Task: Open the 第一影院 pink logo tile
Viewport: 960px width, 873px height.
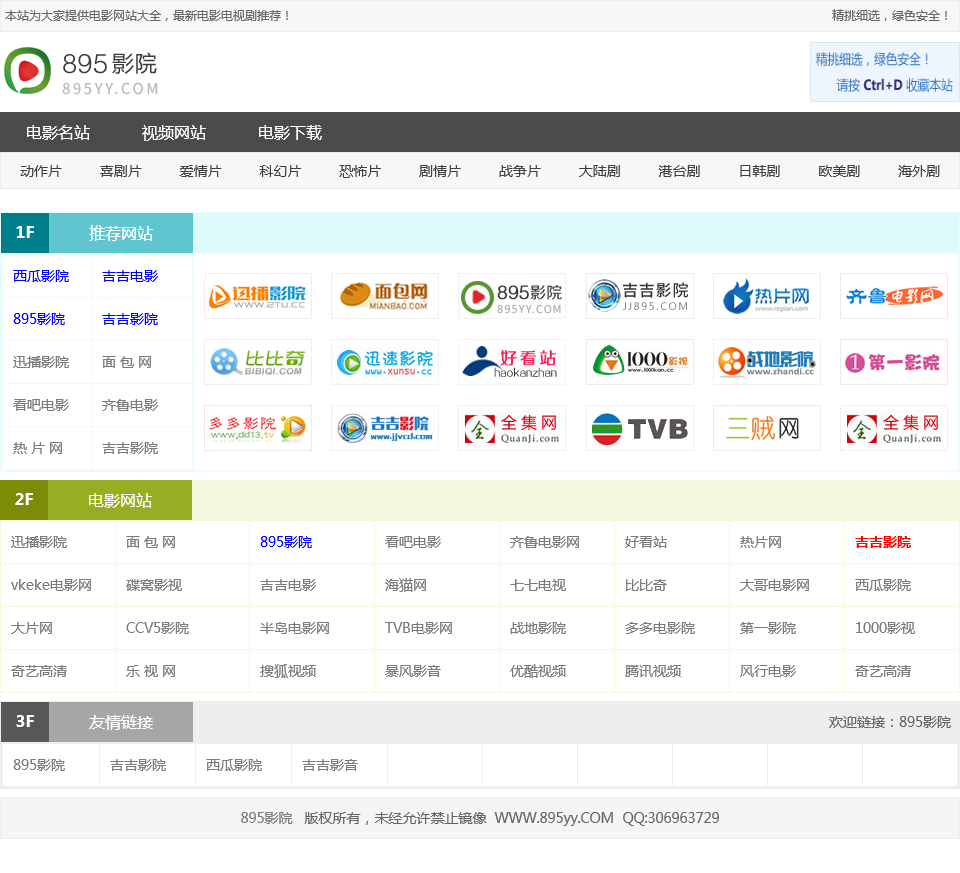Action: click(894, 362)
